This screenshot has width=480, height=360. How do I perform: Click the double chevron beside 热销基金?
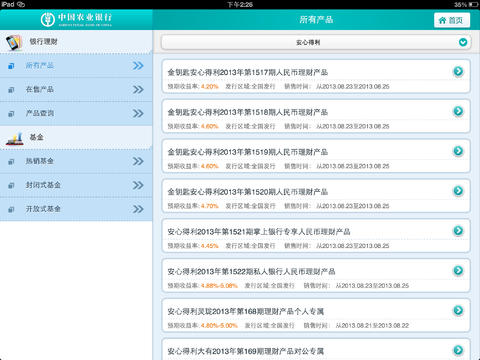coord(138,161)
